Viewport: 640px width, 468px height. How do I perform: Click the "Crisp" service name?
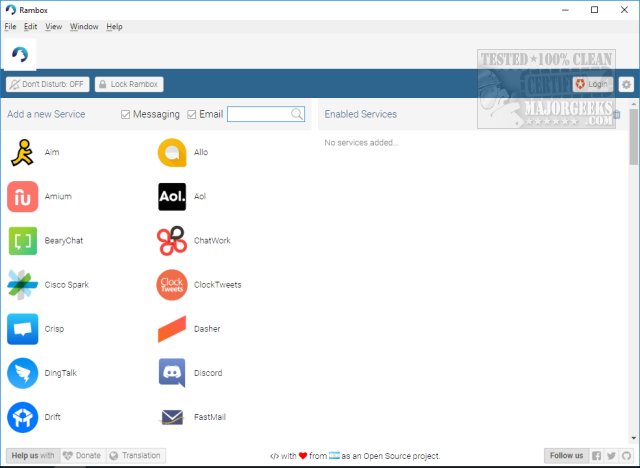click(x=54, y=329)
